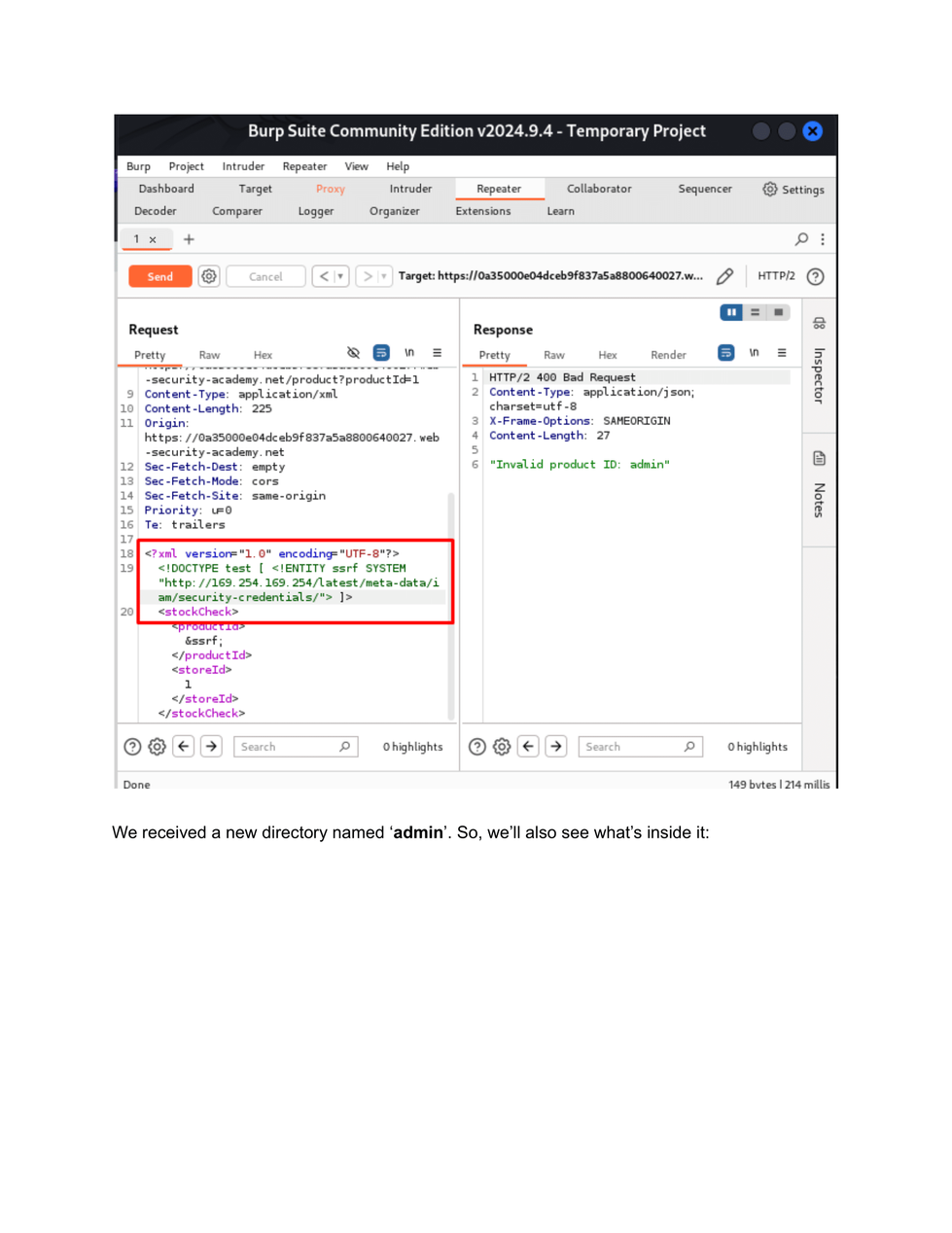Image resolution: width=952 pixels, height=1233 pixels.
Task: Open forward history dropdown arrow
Action: 384,276
